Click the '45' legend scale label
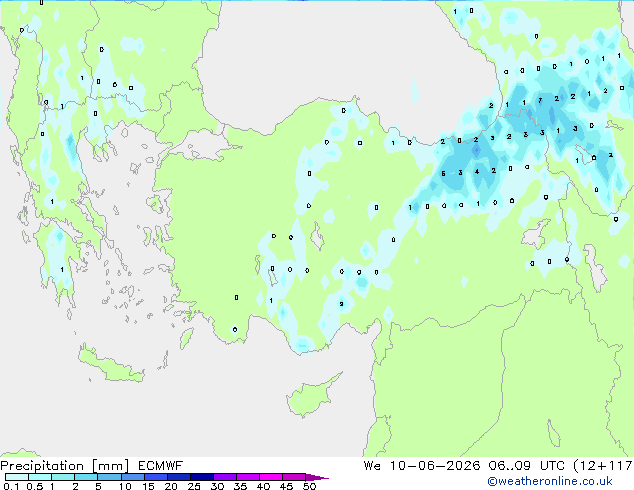This screenshot has height=490, width=634. click(286, 486)
